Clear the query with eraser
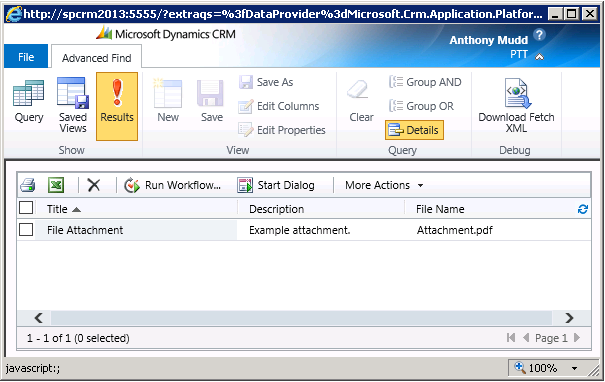This screenshot has width=605, height=382. point(361,100)
